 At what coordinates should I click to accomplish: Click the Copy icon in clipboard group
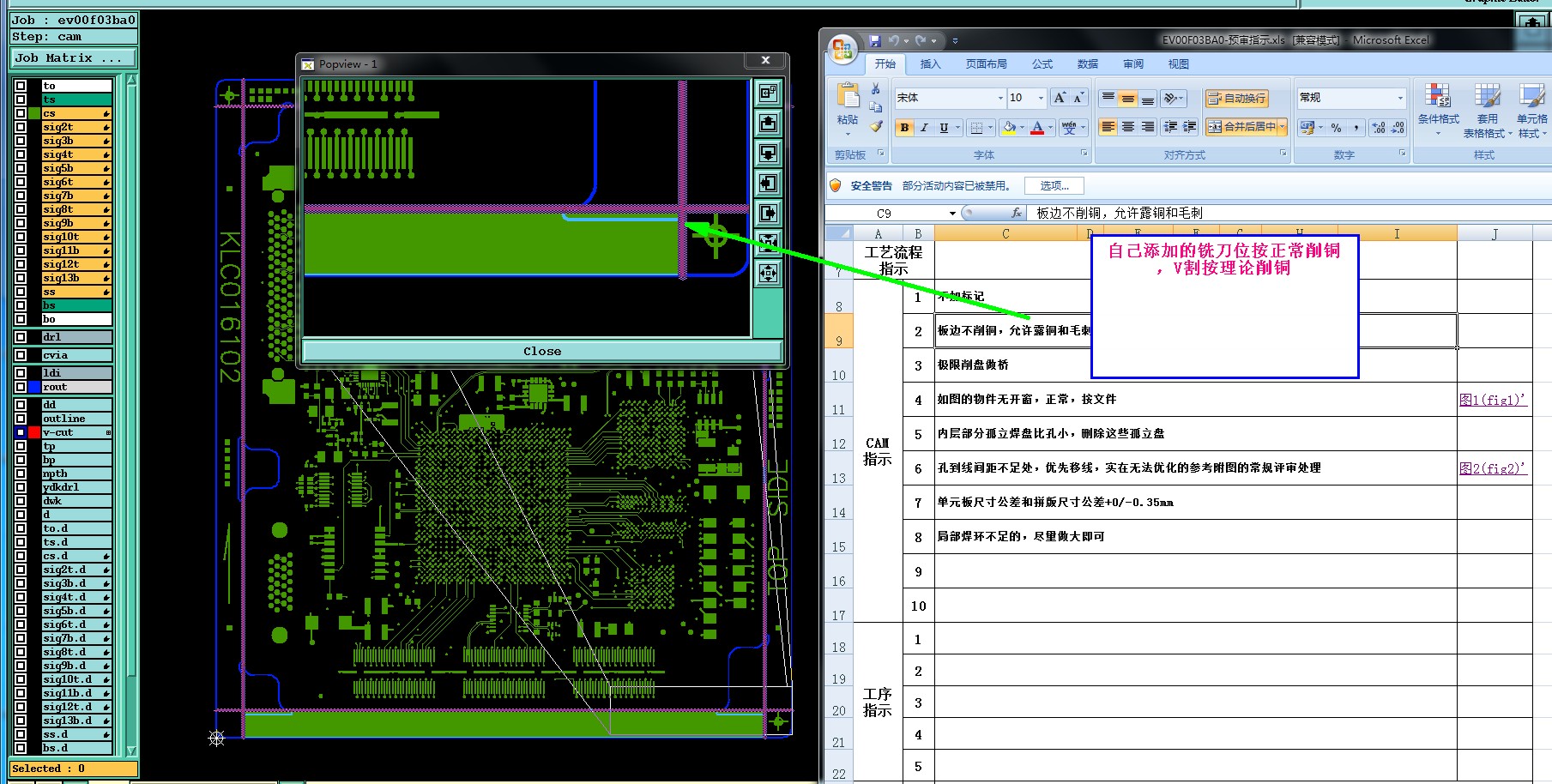(875, 107)
